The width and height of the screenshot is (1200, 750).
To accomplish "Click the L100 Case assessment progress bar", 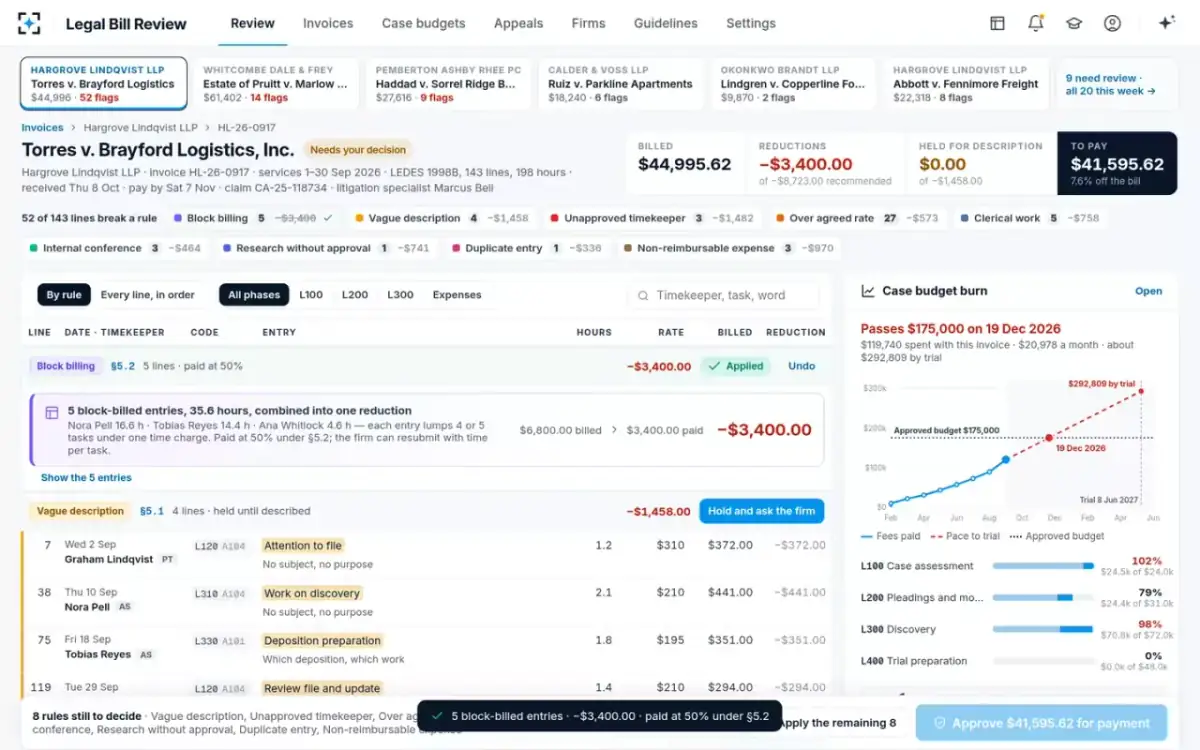I will [1043, 566].
